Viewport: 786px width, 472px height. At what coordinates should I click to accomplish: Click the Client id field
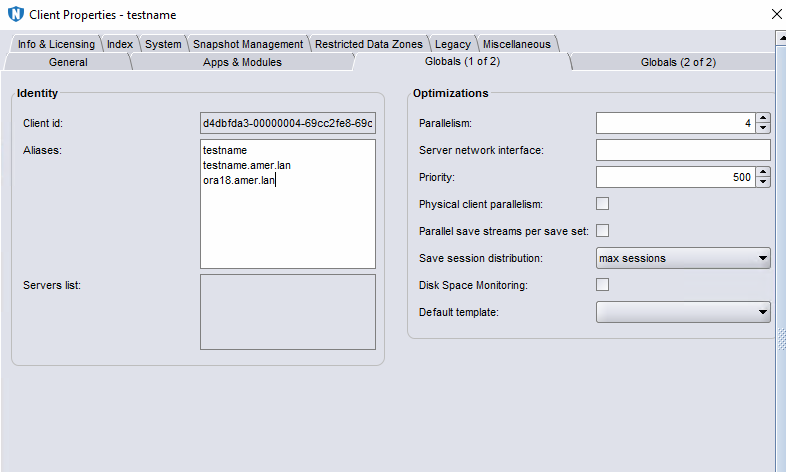coord(288,123)
